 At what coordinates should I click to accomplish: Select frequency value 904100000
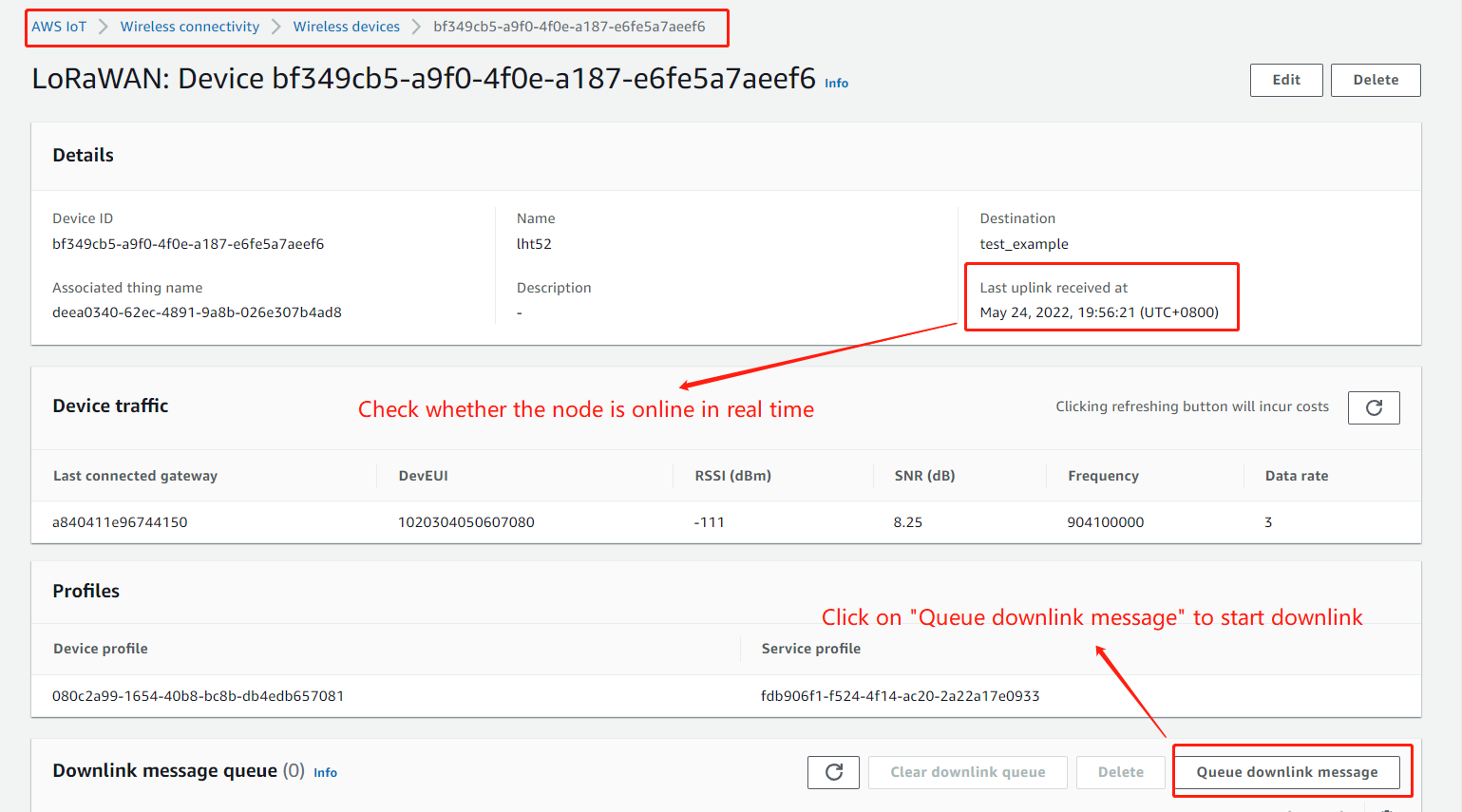(1106, 522)
